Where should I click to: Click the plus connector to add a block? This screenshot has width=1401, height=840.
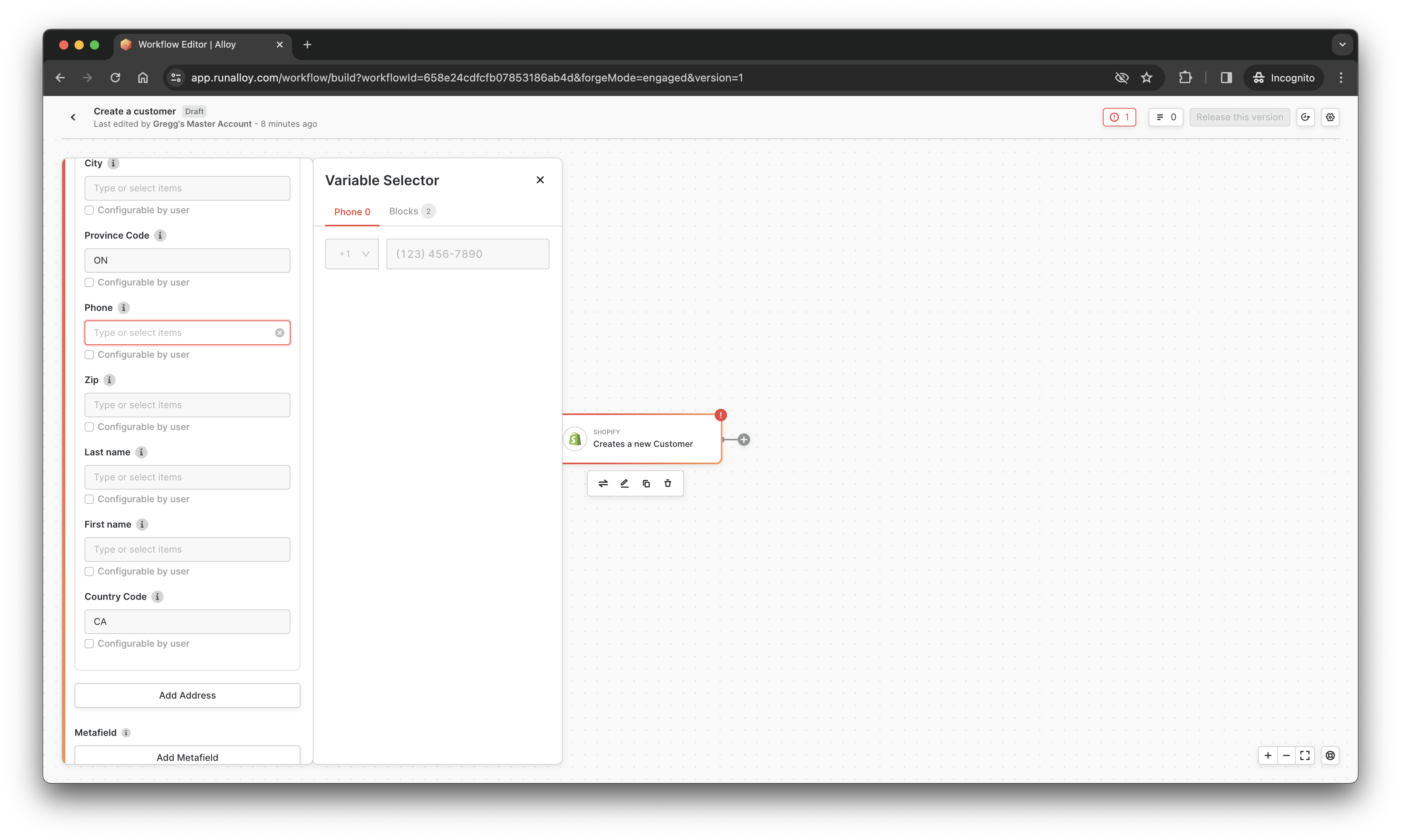tap(744, 440)
